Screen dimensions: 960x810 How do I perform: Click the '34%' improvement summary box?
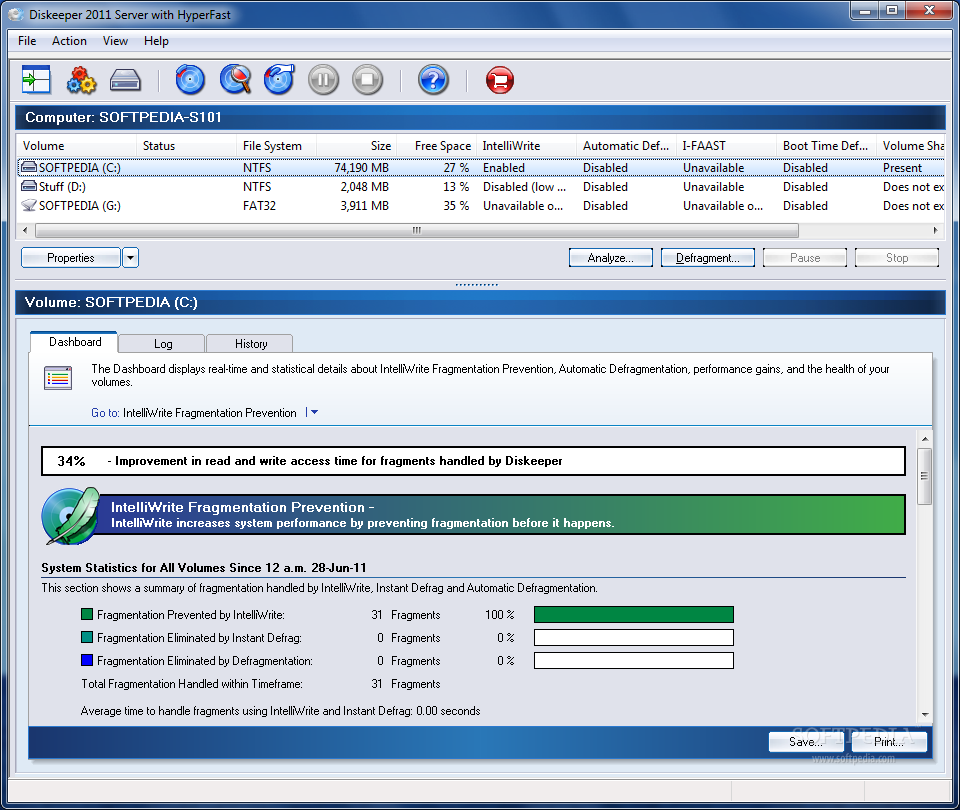[473, 461]
